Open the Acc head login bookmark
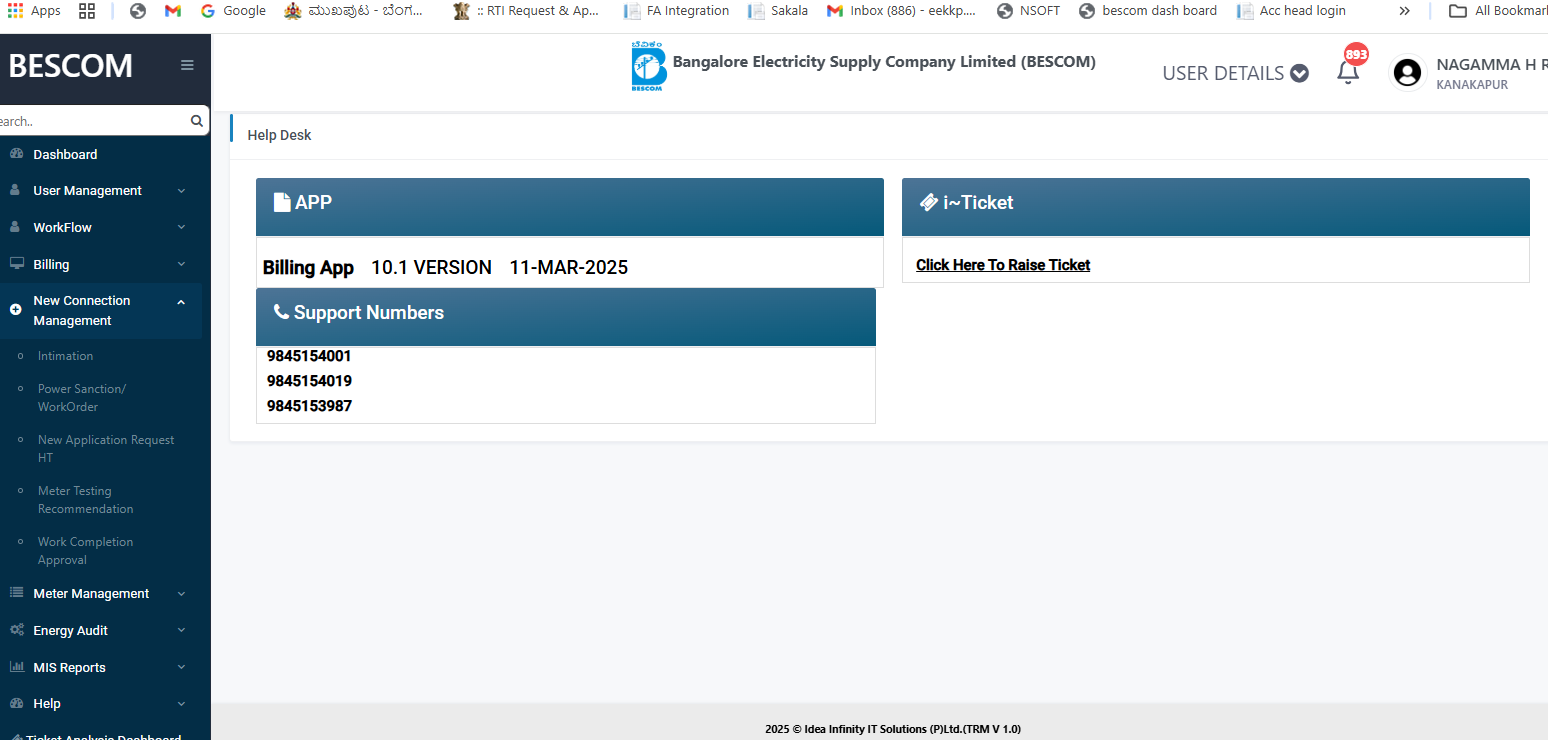 (1291, 11)
